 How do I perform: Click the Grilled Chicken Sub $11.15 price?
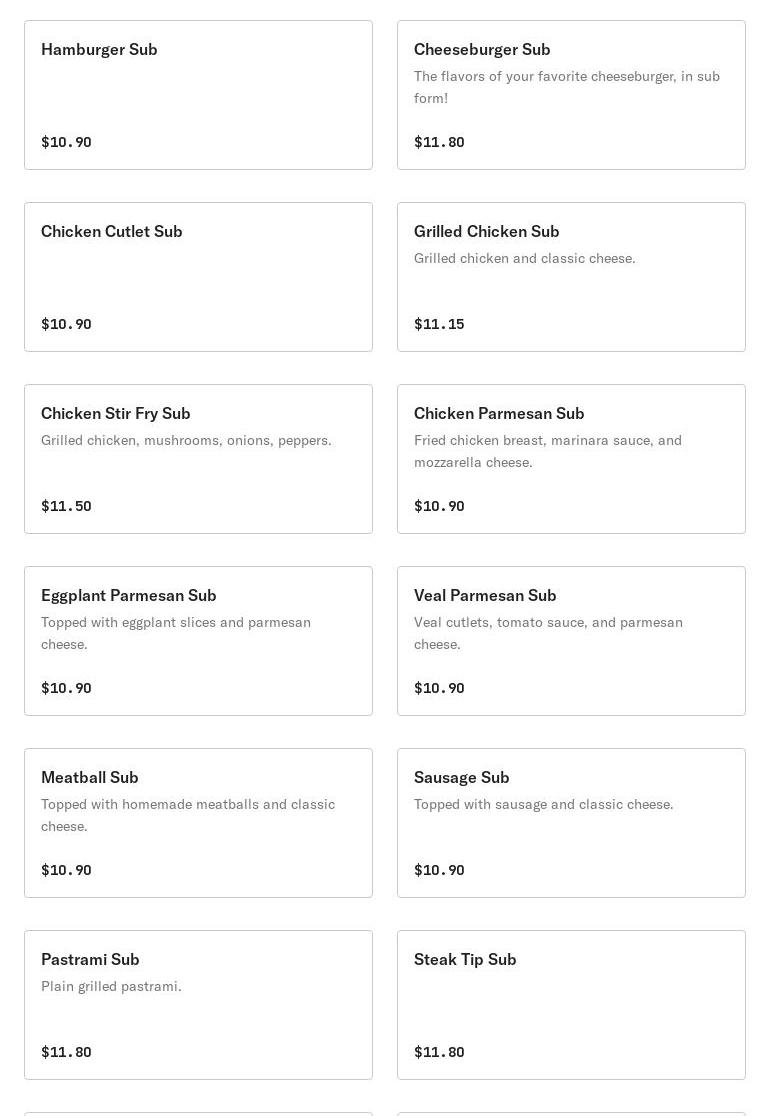click(439, 324)
